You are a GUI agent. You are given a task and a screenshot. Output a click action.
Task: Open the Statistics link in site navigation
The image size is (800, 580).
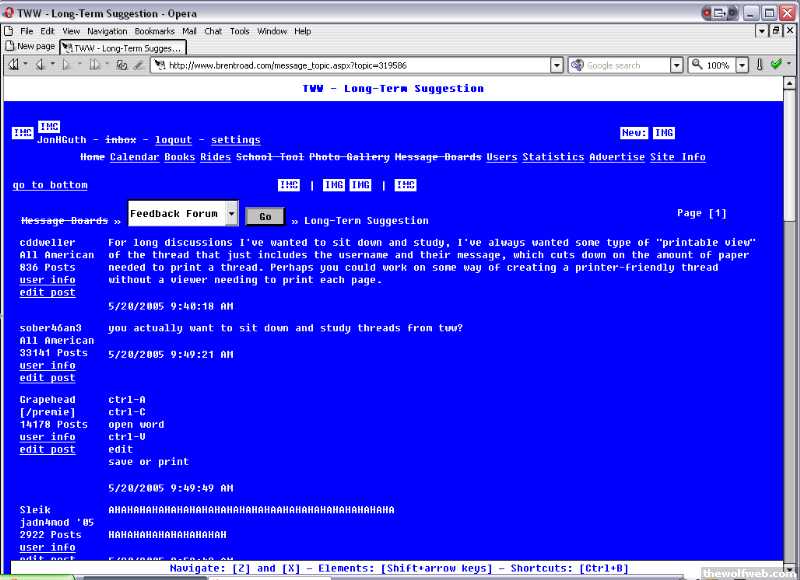pyautogui.click(x=553, y=157)
